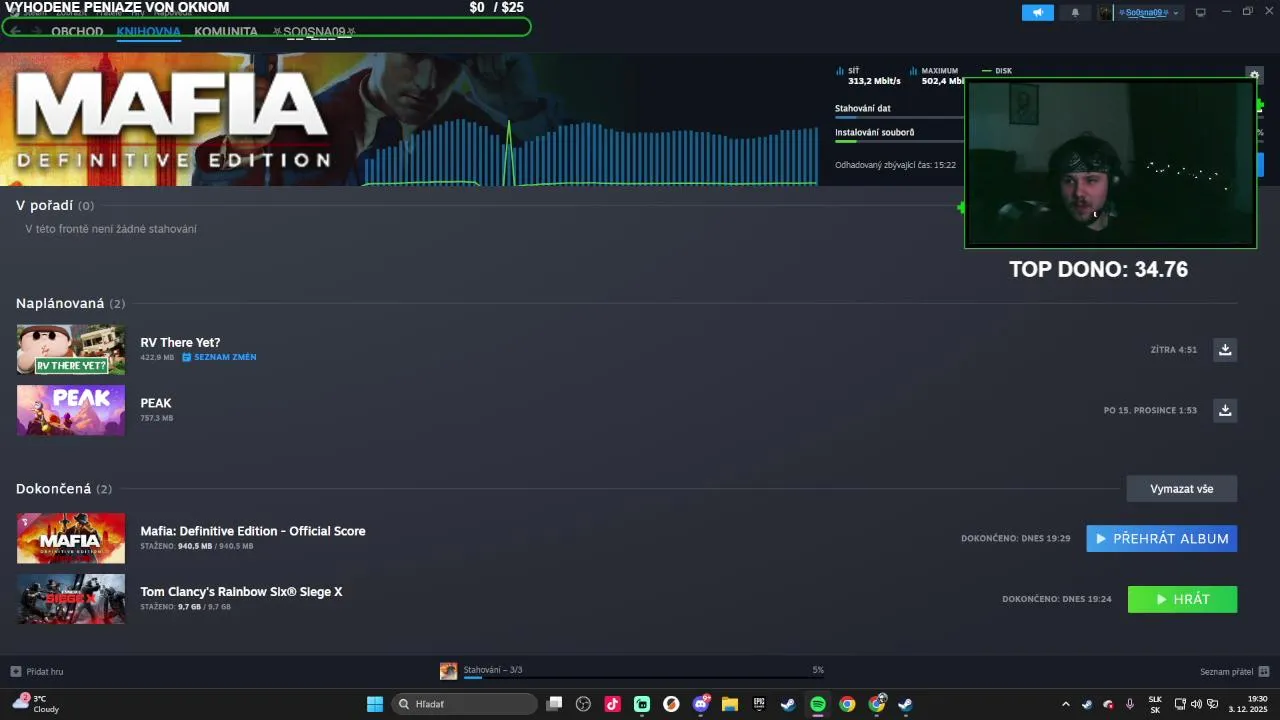
Task: Open File Explorer from the taskbar
Action: pyautogui.click(x=730, y=704)
